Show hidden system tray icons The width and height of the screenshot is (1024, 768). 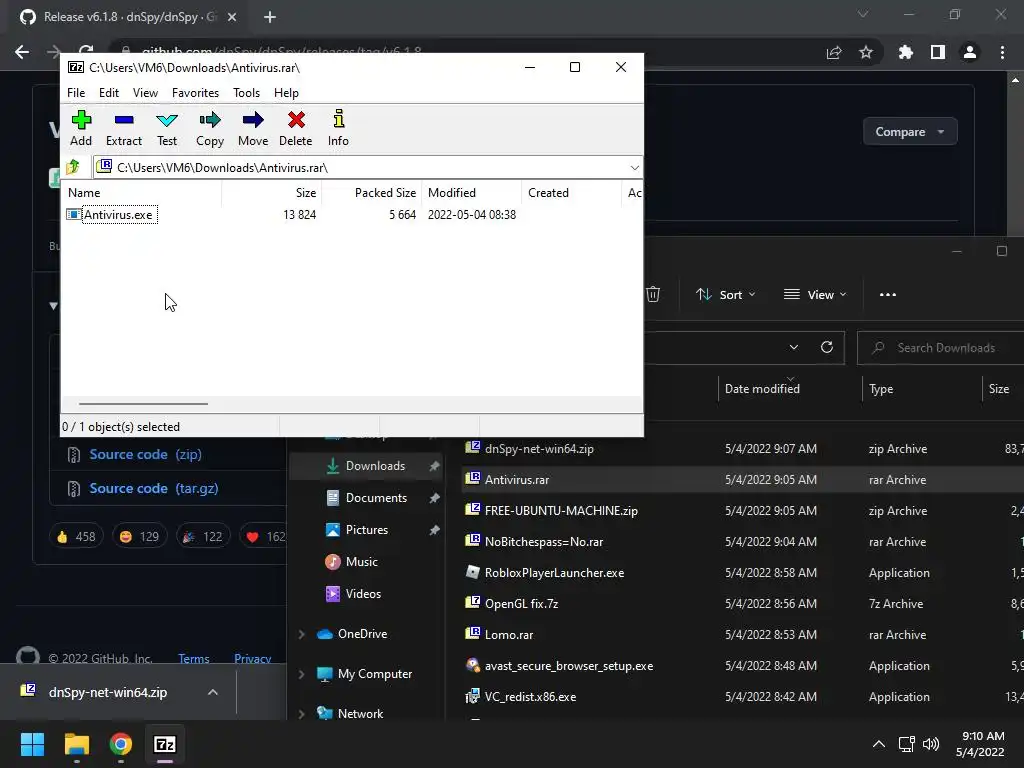pos(879,744)
